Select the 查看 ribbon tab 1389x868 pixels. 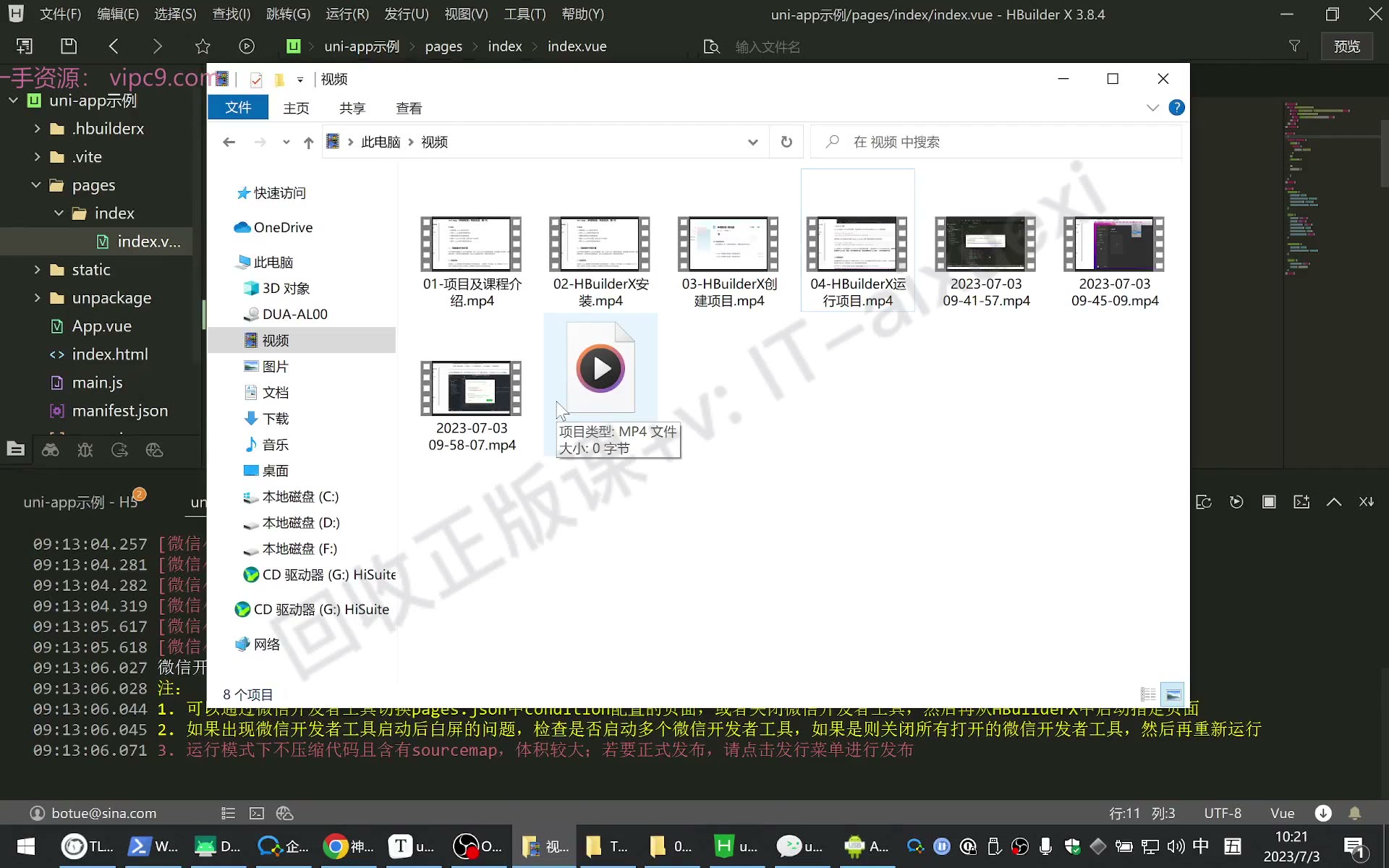(x=409, y=108)
